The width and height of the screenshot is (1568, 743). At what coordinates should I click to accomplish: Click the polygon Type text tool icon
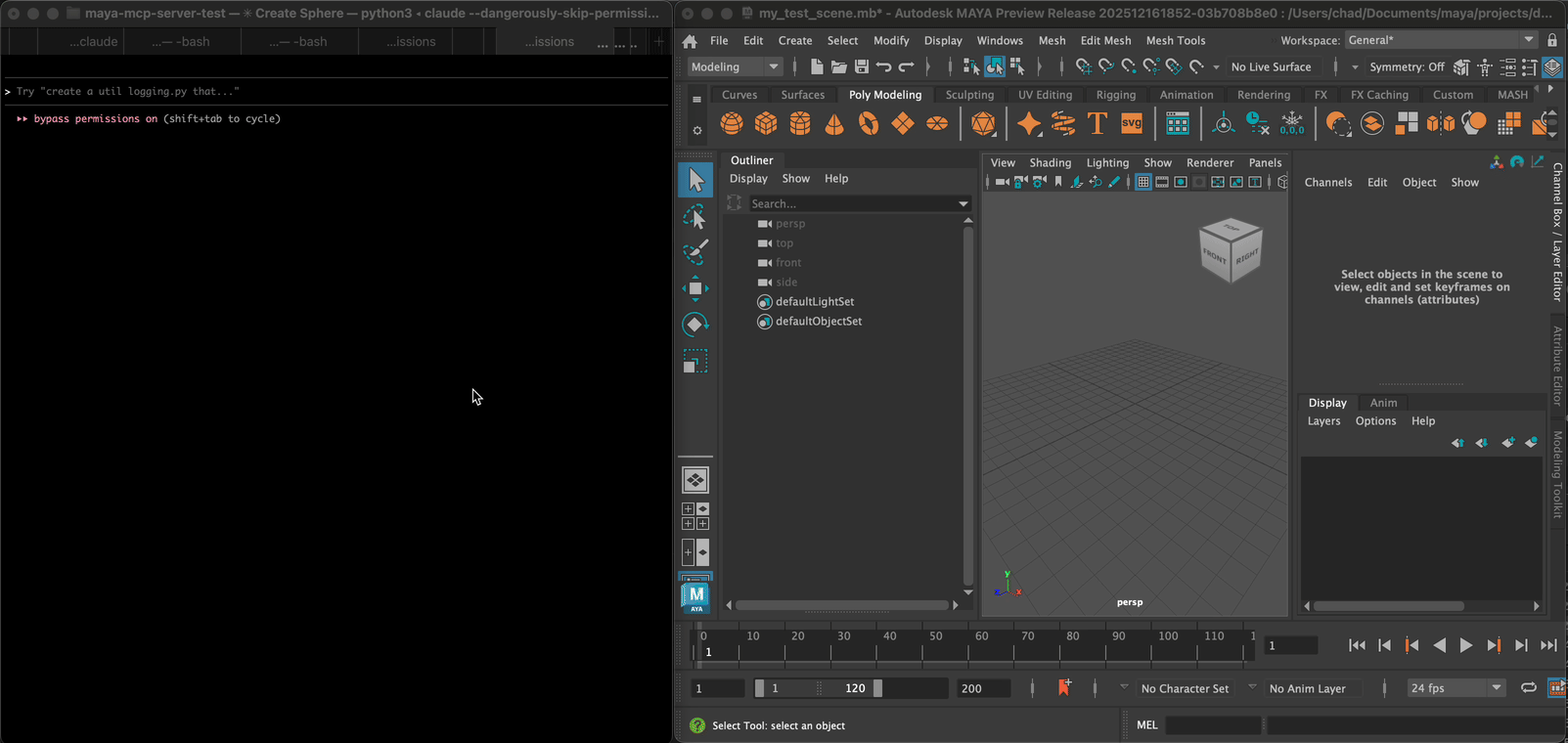(1098, 124)
